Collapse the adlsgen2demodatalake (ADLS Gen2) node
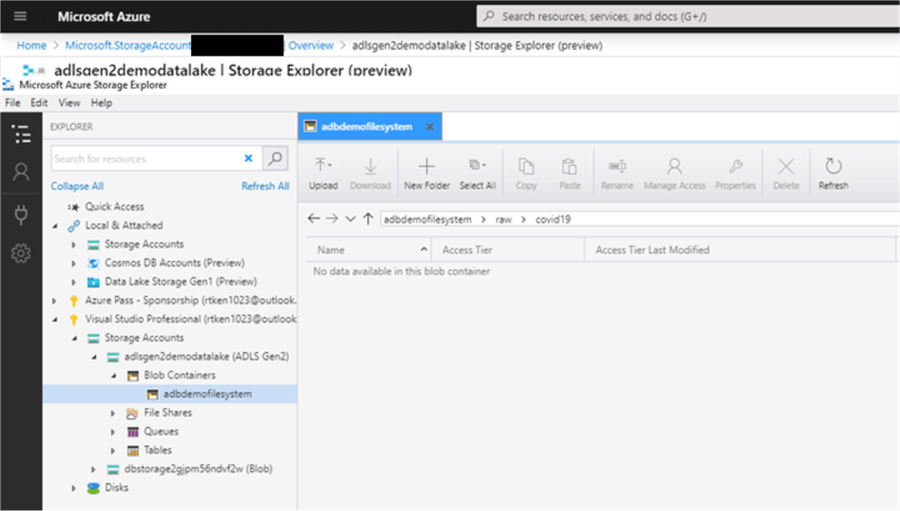This screenshot has width=900, height=511. click(x=94, y=357)
